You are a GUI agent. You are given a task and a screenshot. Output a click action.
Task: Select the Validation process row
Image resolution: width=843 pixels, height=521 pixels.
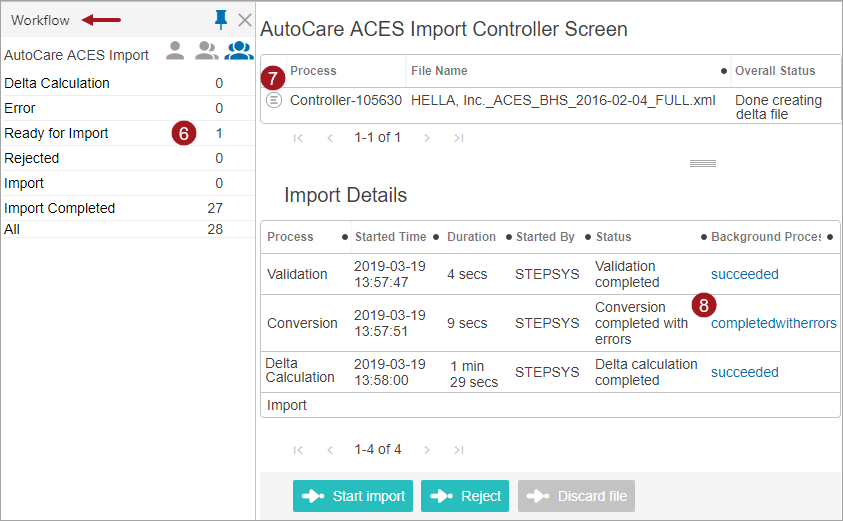[550, 274]
